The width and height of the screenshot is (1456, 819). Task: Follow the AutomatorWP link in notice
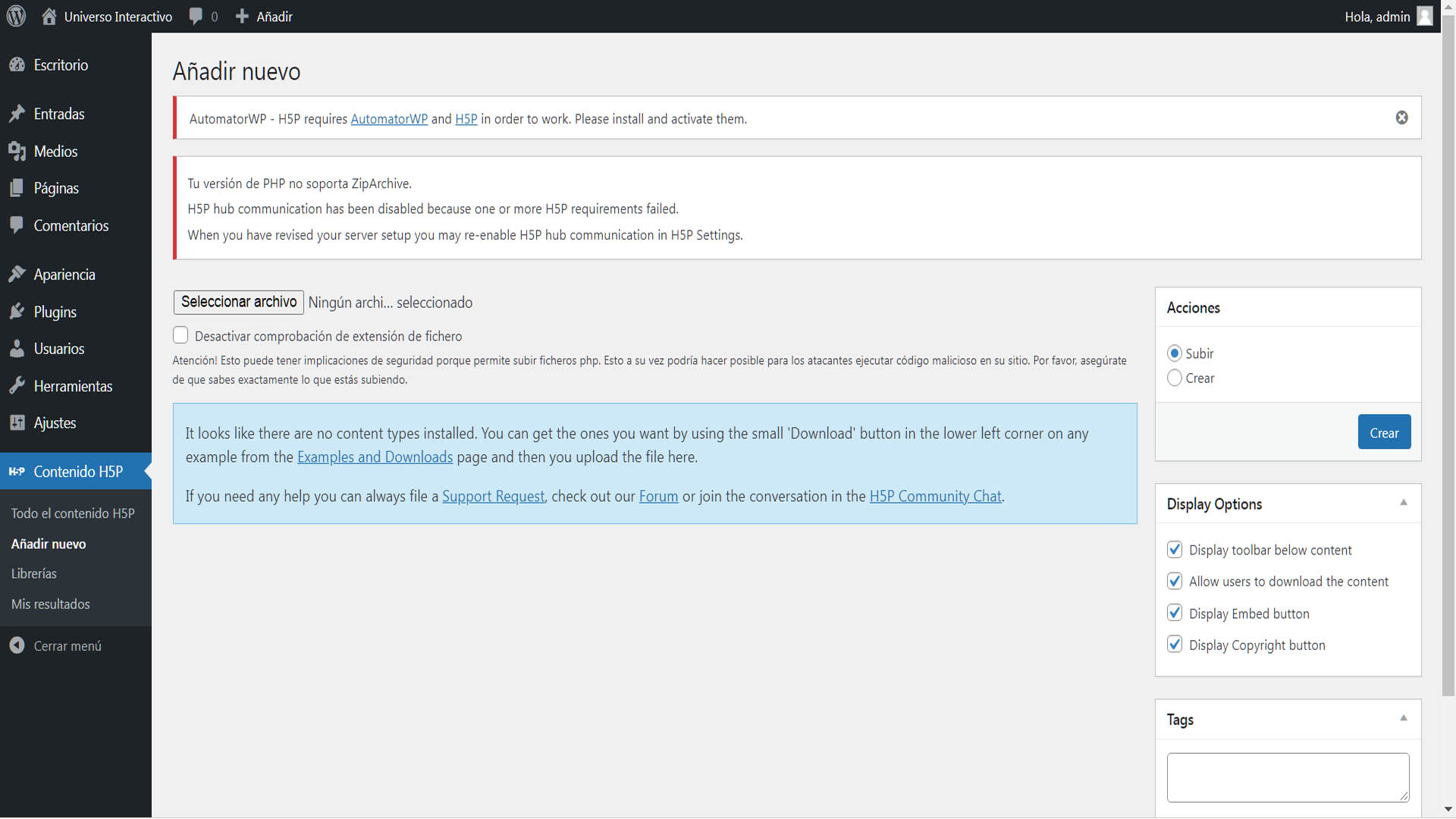(389, 119)
